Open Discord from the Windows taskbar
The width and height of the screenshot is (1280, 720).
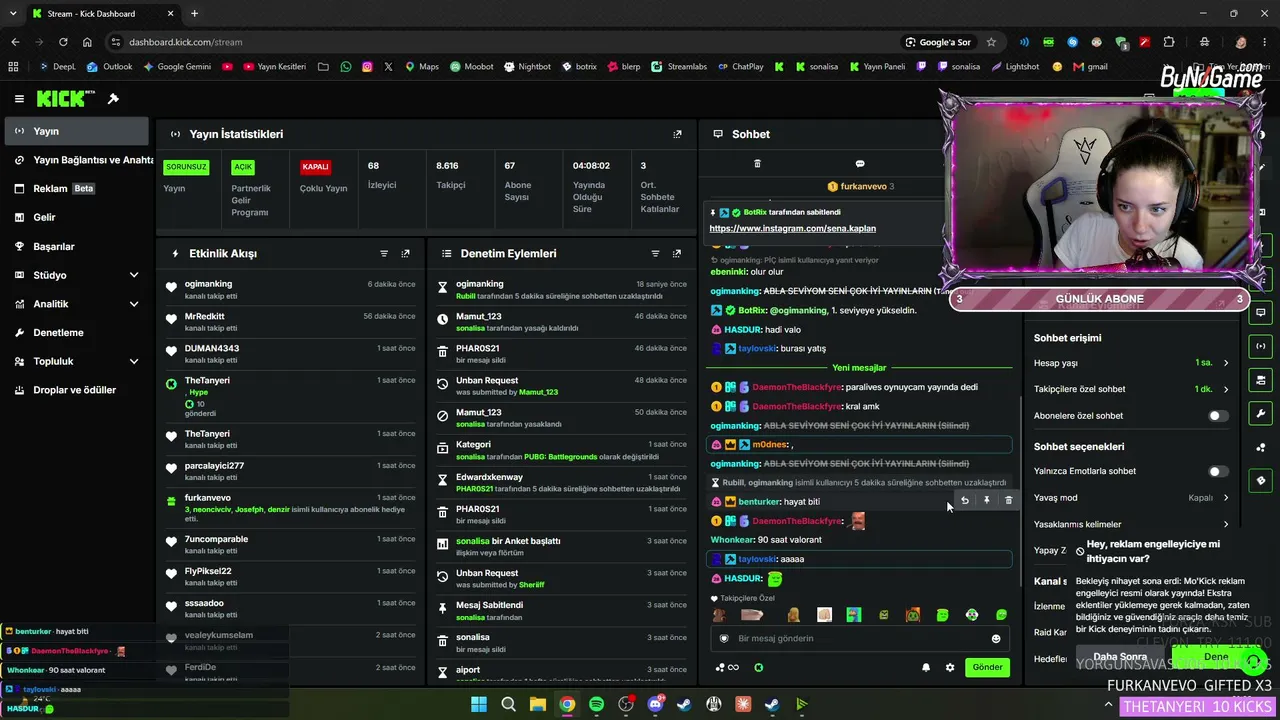[x=656, y=704]
